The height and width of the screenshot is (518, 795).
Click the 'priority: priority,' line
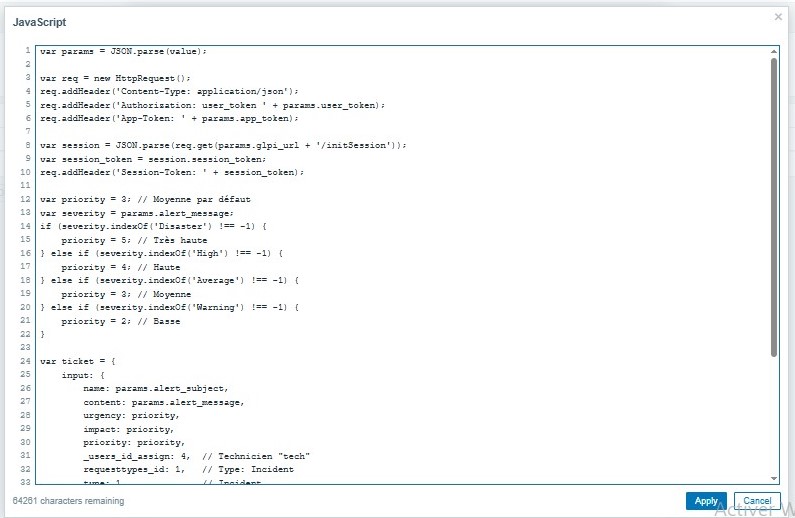tap(134, 442)
